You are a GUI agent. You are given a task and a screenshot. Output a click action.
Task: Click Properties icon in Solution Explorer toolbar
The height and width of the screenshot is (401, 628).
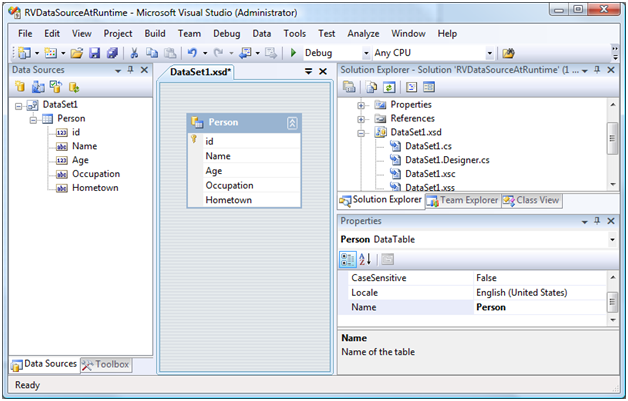349,87
